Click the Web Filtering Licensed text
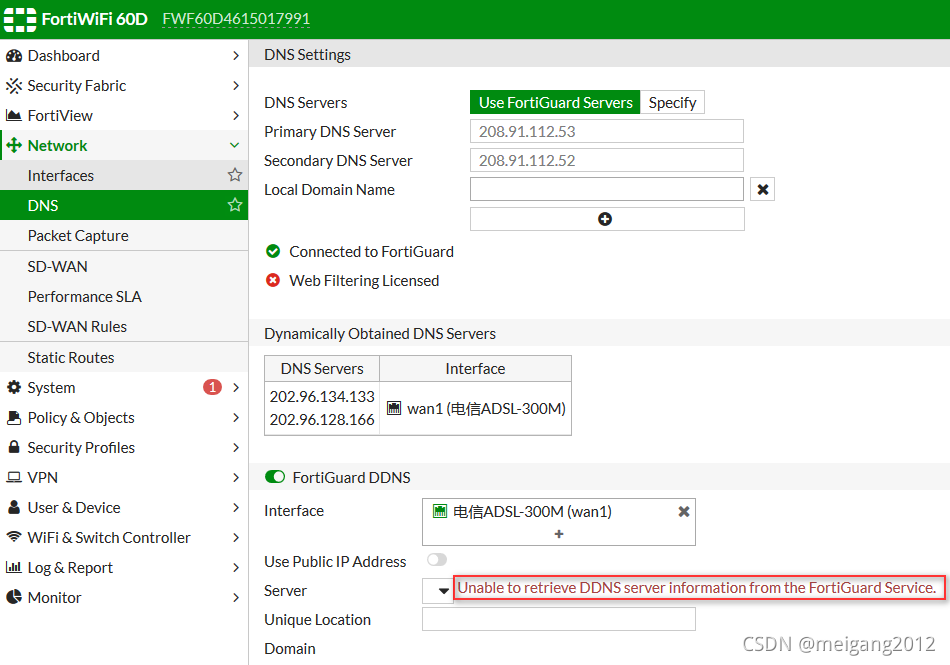The width and height of the screenshot is (950, 665). (364, 280)
